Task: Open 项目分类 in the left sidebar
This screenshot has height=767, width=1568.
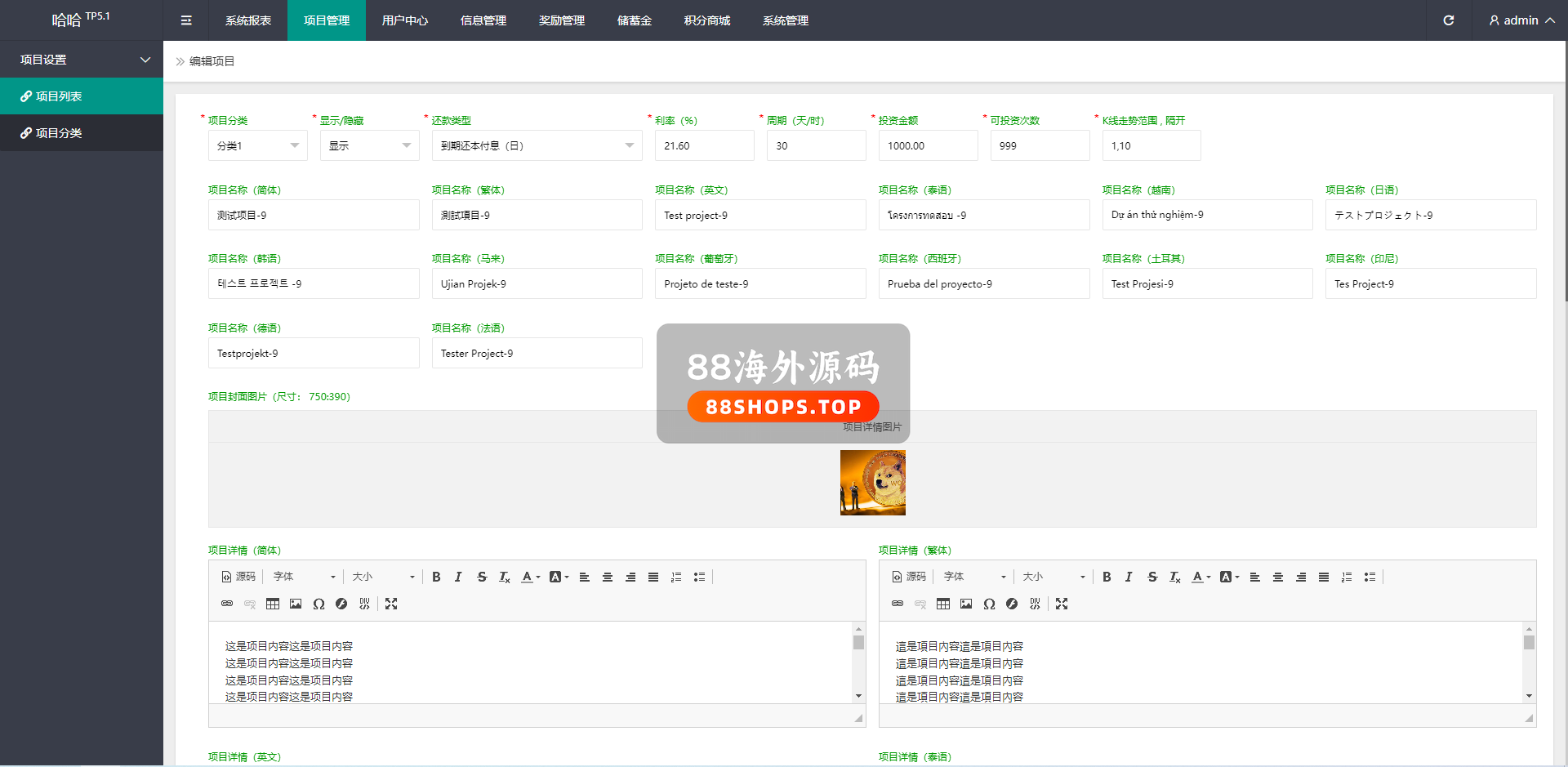Action: pos(58,133)
